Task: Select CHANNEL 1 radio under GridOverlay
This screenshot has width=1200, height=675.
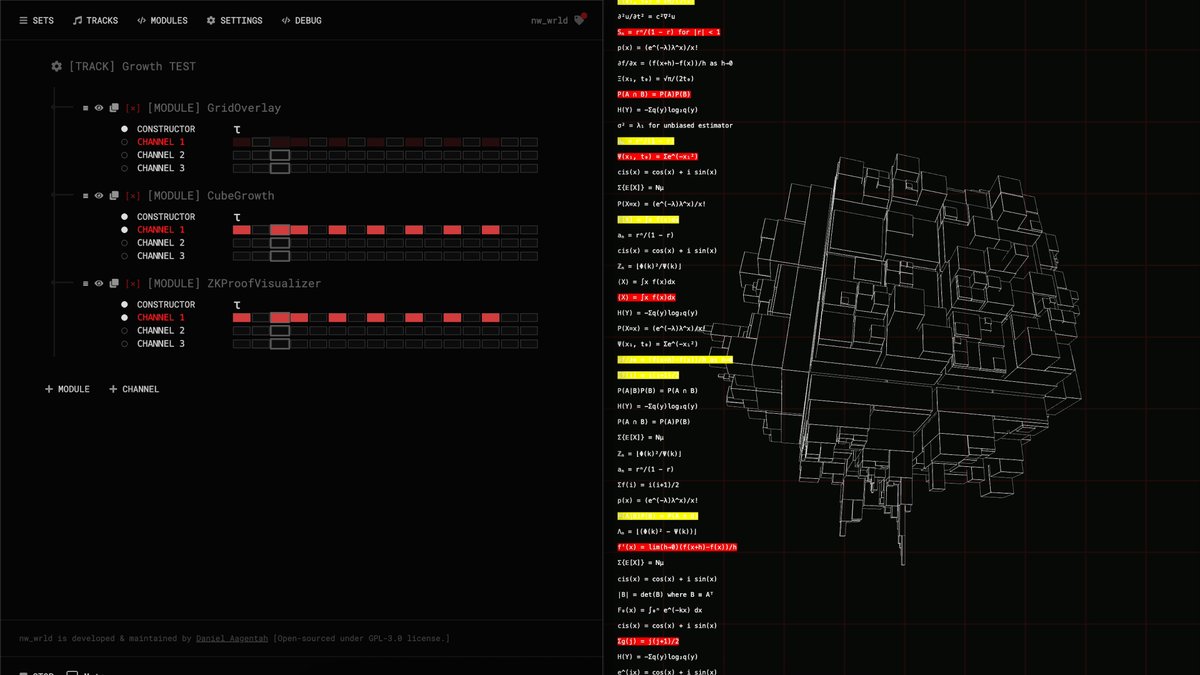Action: [125, 142]
